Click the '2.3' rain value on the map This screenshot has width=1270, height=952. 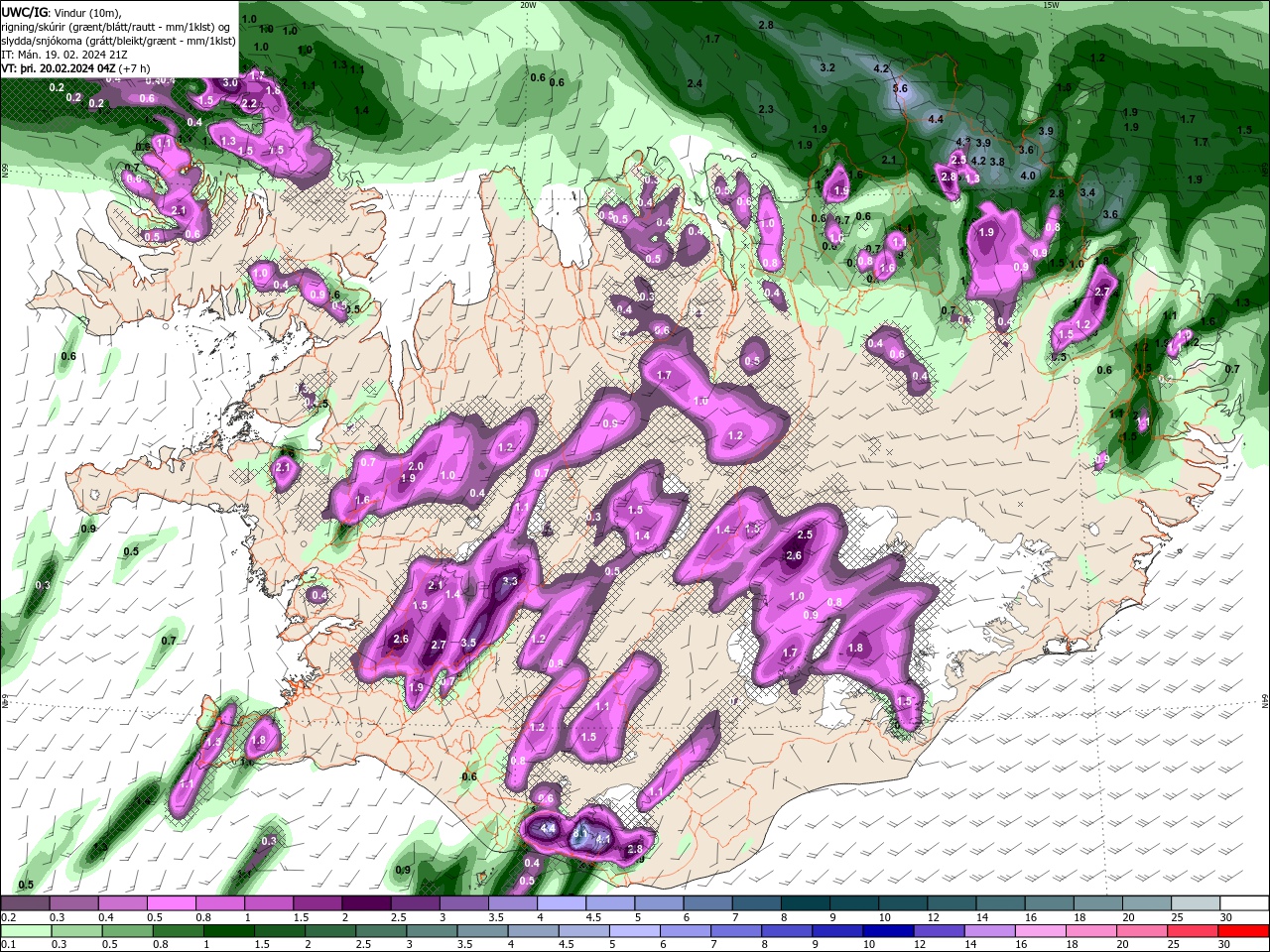pyautogui.click(x=766, y=109)
